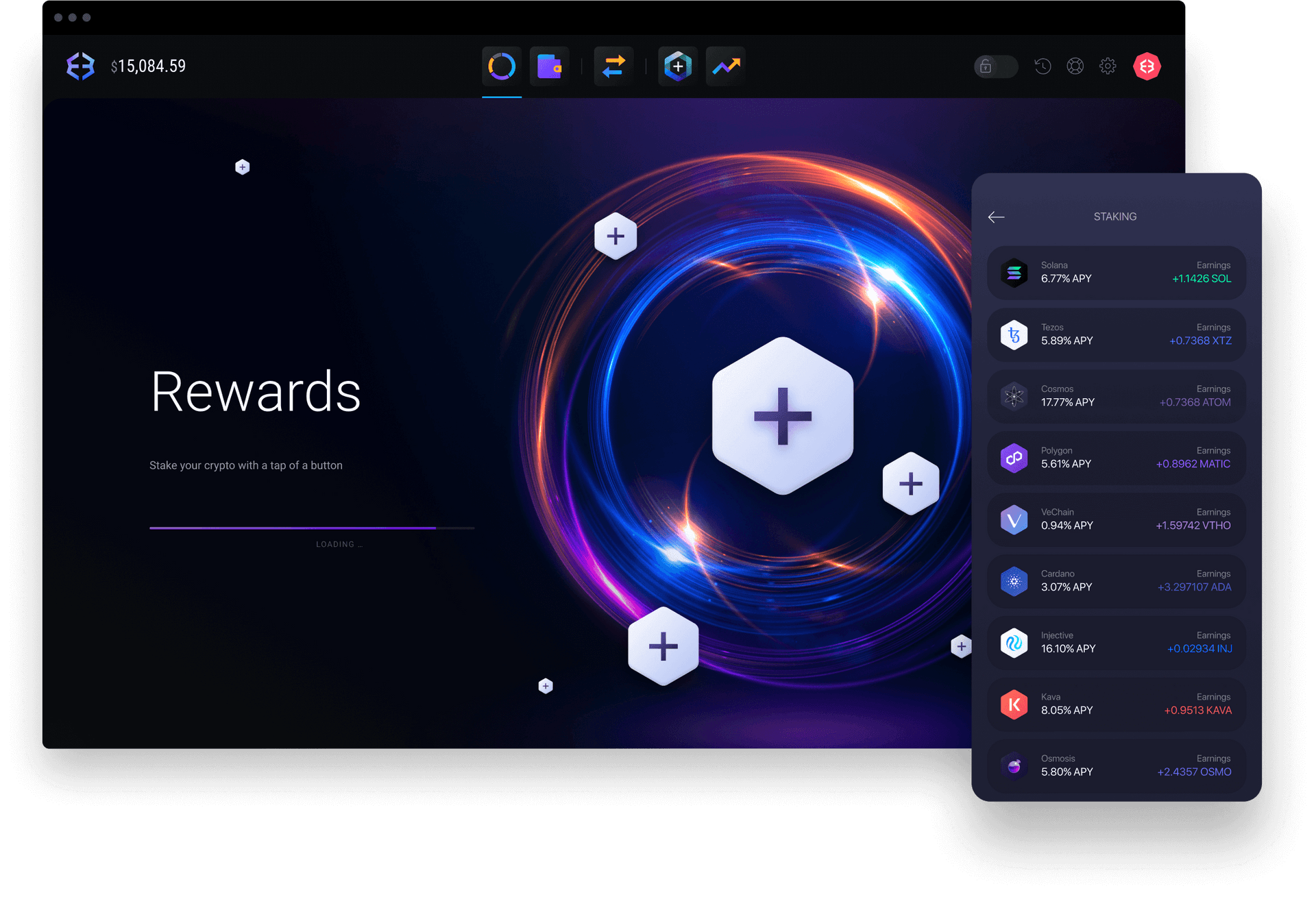Open the hexagon plus Apps icon

tap(678, 66)
